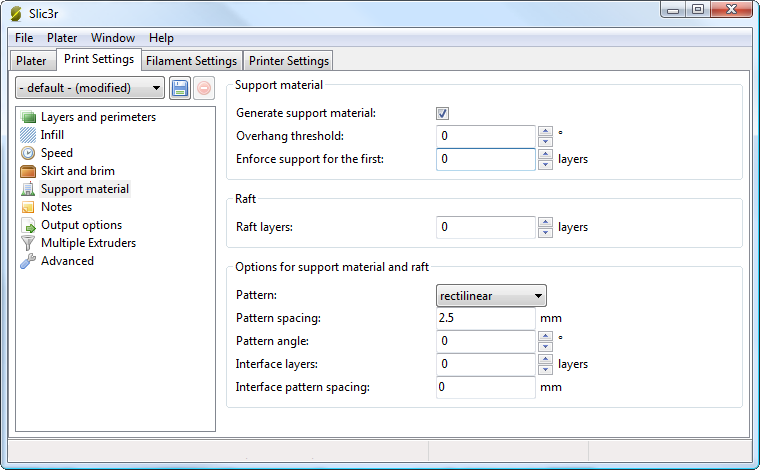Select Advanced settings page

pyautogui.click(x=67, y=261)
